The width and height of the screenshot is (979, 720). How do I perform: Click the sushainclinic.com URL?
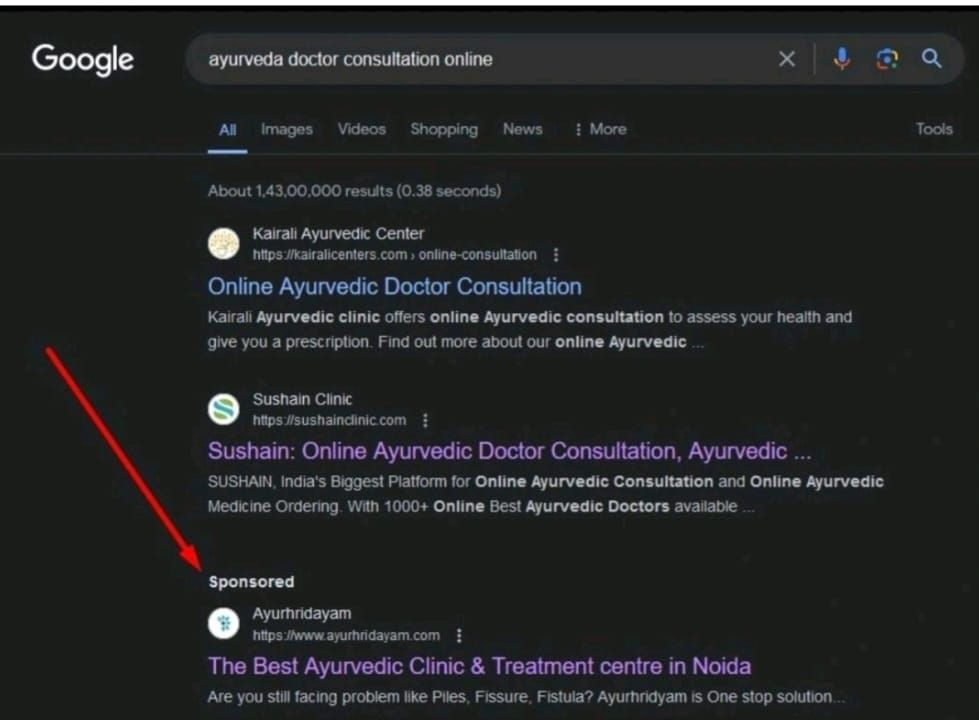click(329, 420)
